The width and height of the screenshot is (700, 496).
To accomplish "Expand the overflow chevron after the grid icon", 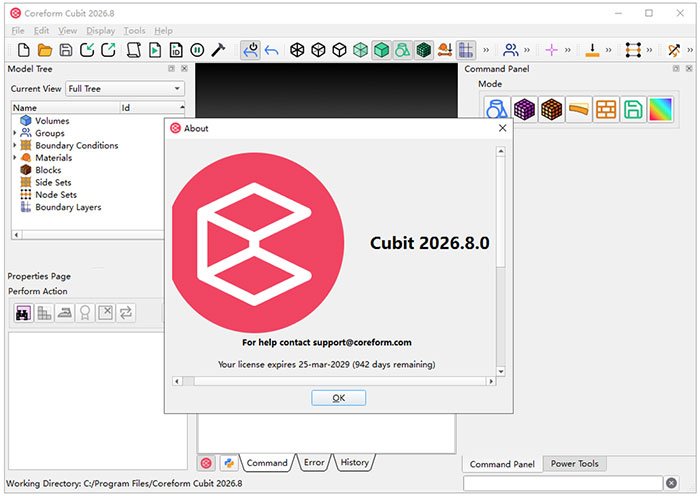I will pyautogui.click(x=486, y=50).
